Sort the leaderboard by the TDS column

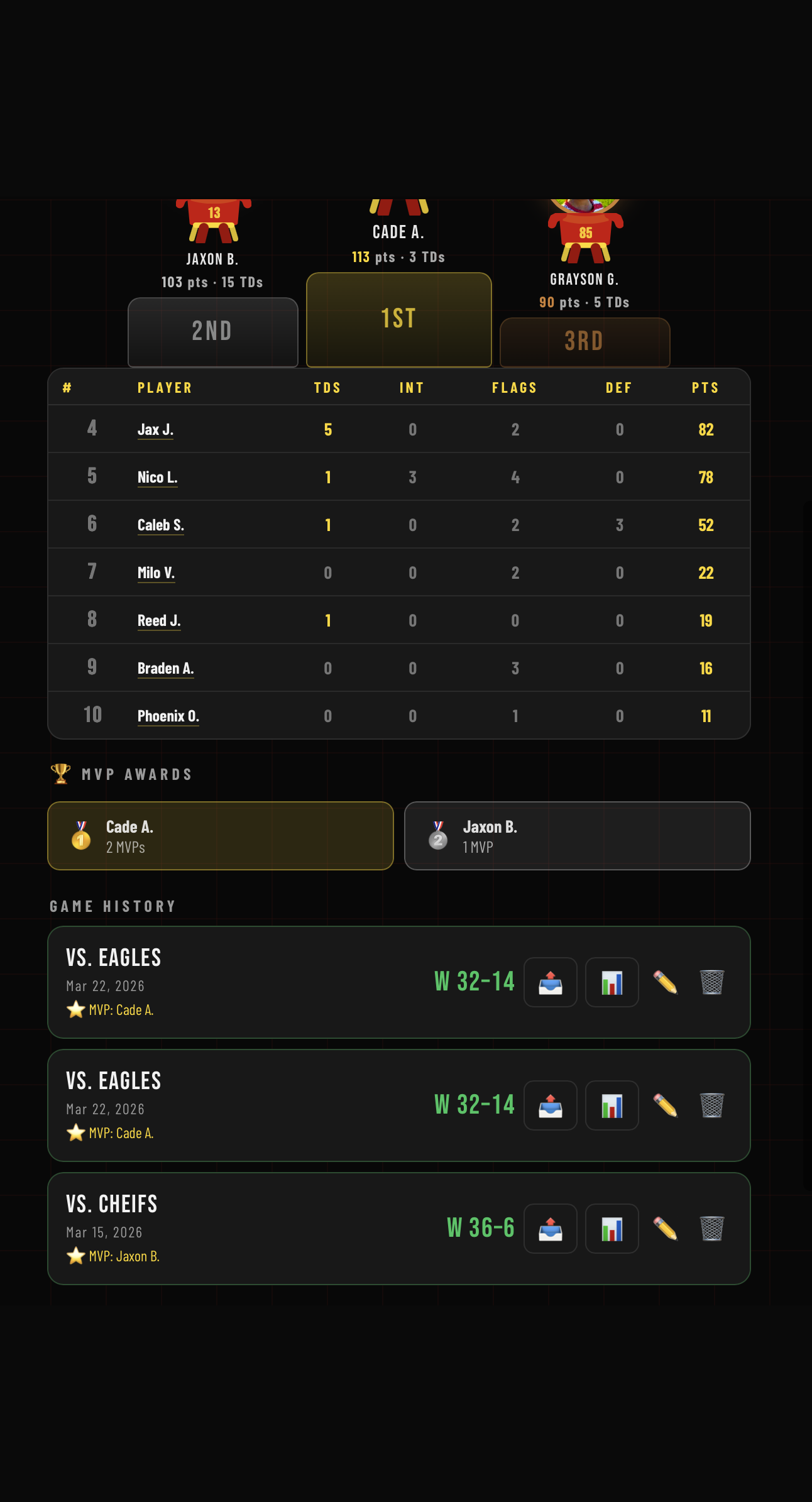pyautogui.click(x=328, y=388)
